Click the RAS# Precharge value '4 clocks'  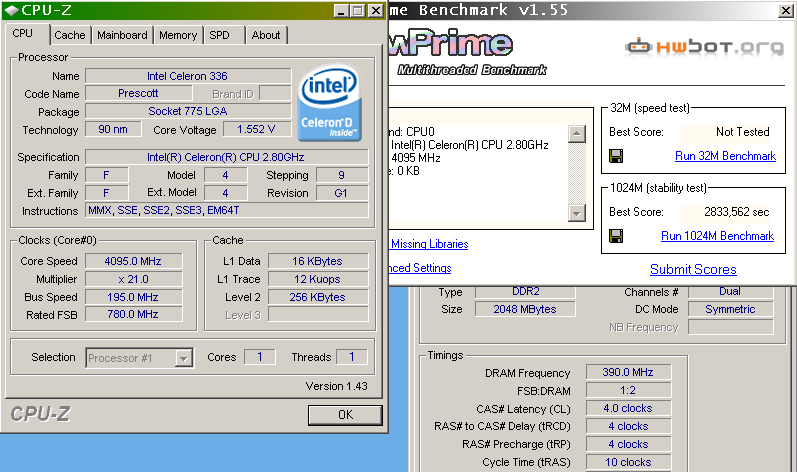628,444
